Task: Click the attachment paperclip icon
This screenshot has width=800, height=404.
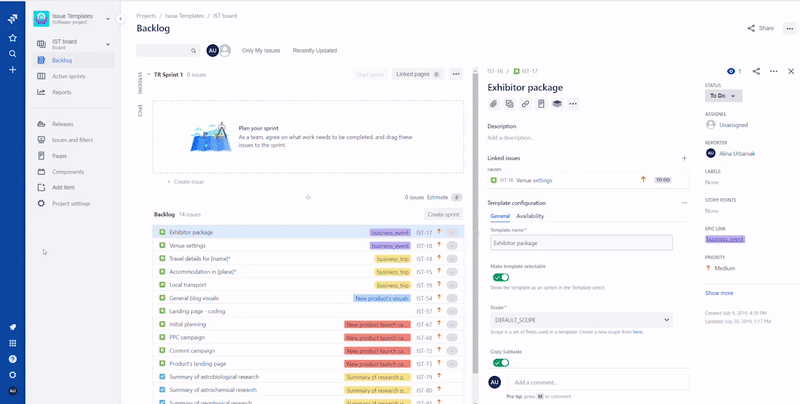Action: click(x=493, y=104)
